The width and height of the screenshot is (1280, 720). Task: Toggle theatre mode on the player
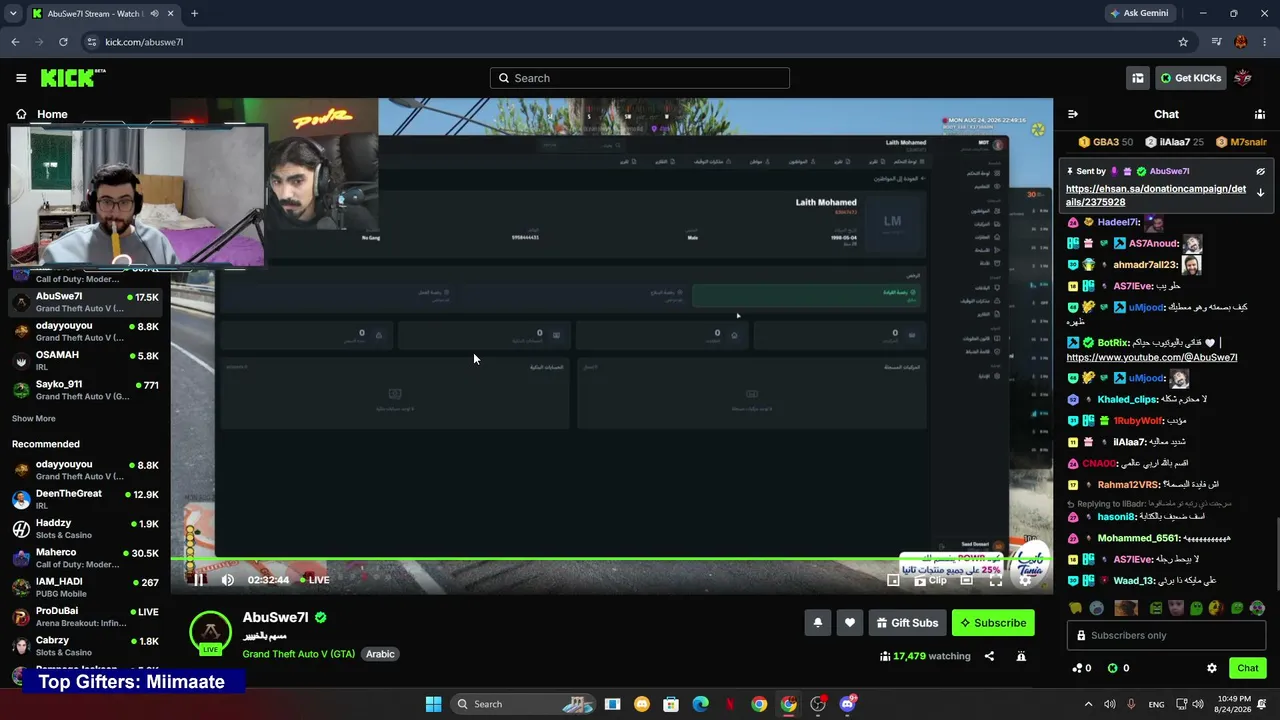coord(967,580)
